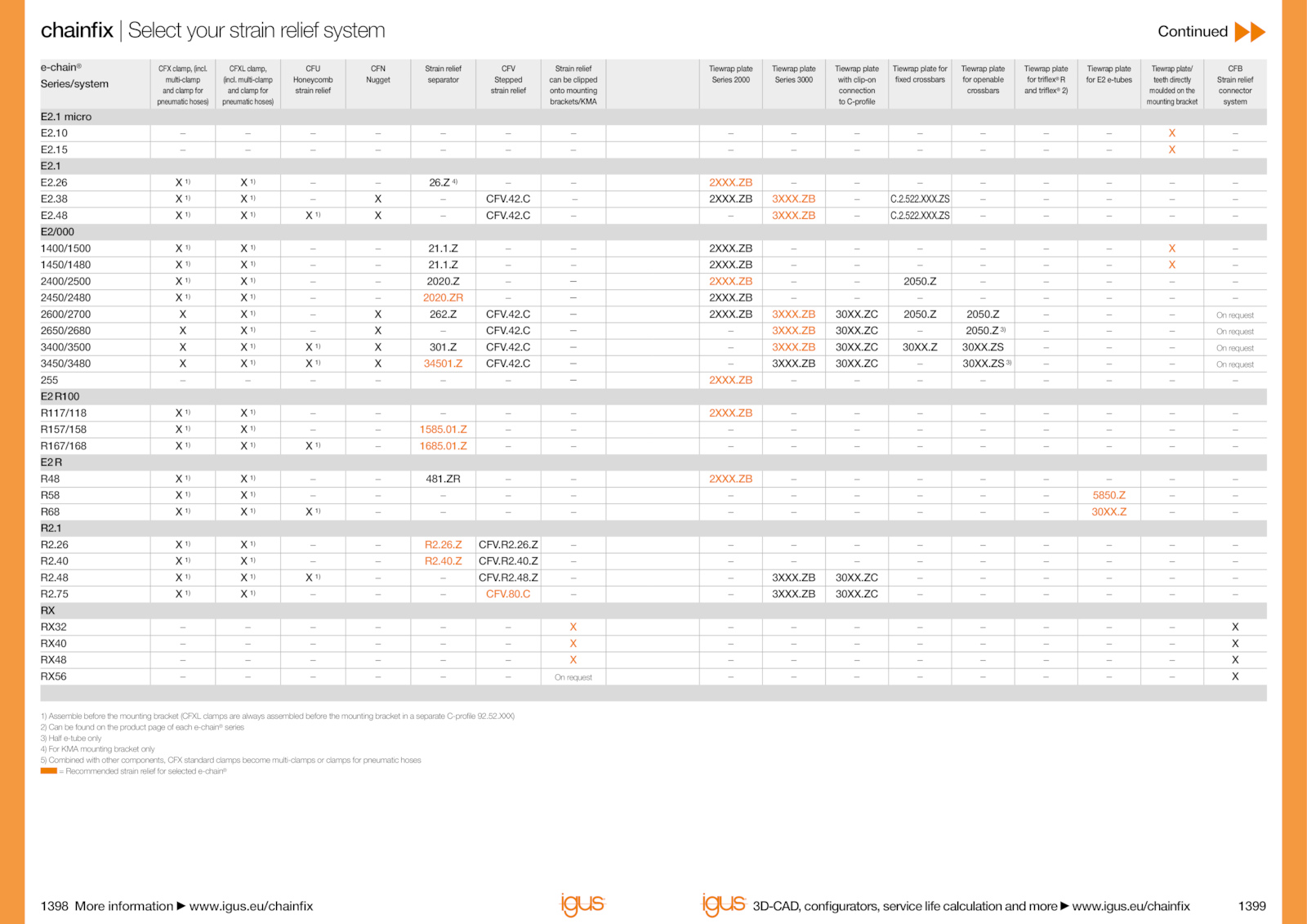Click the orange '2020.ZR' value
1307x924 pixels.
(443, 298)
